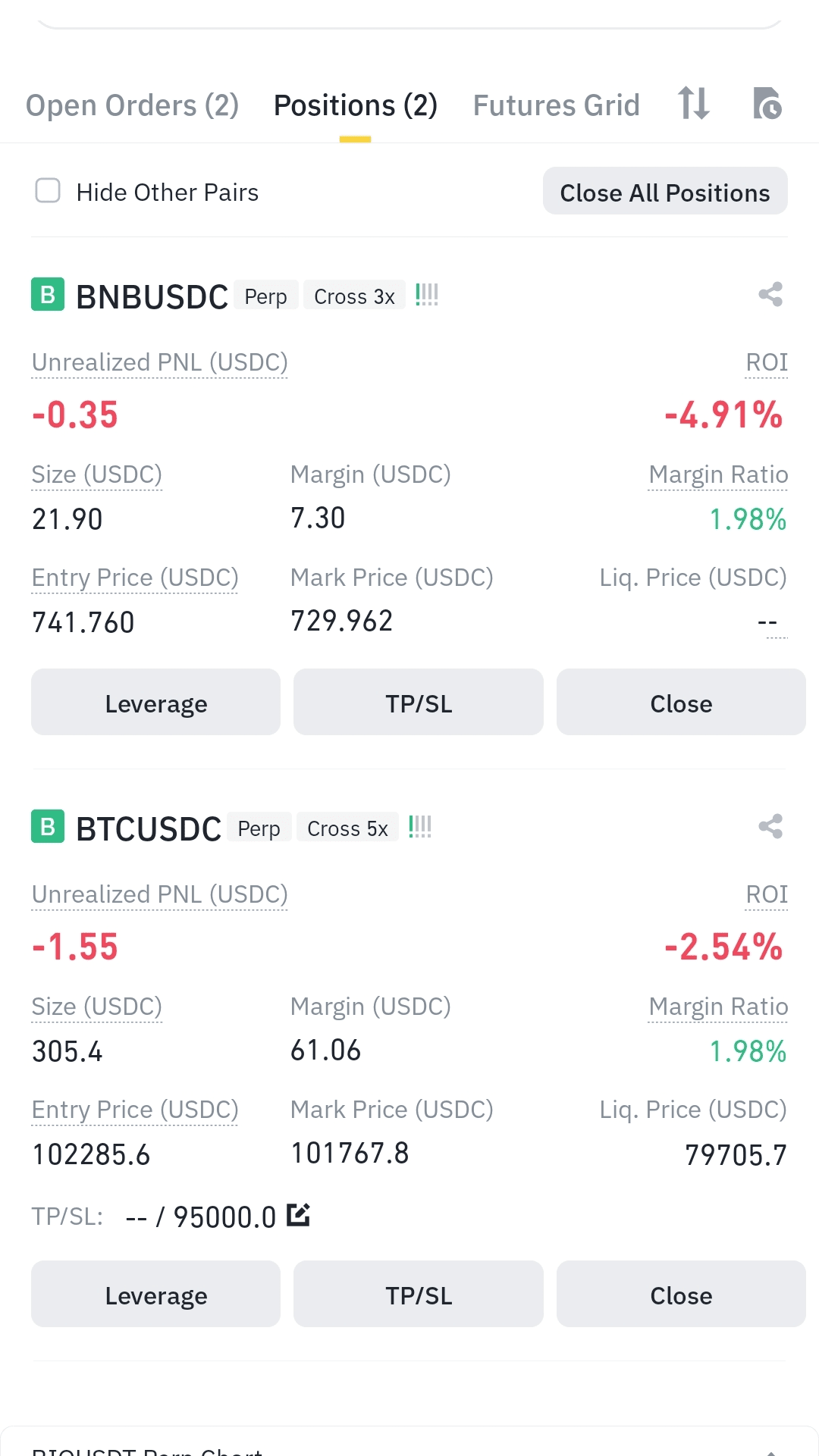Tap the BTCUSDC ADL indicator bars

point(420,826)
